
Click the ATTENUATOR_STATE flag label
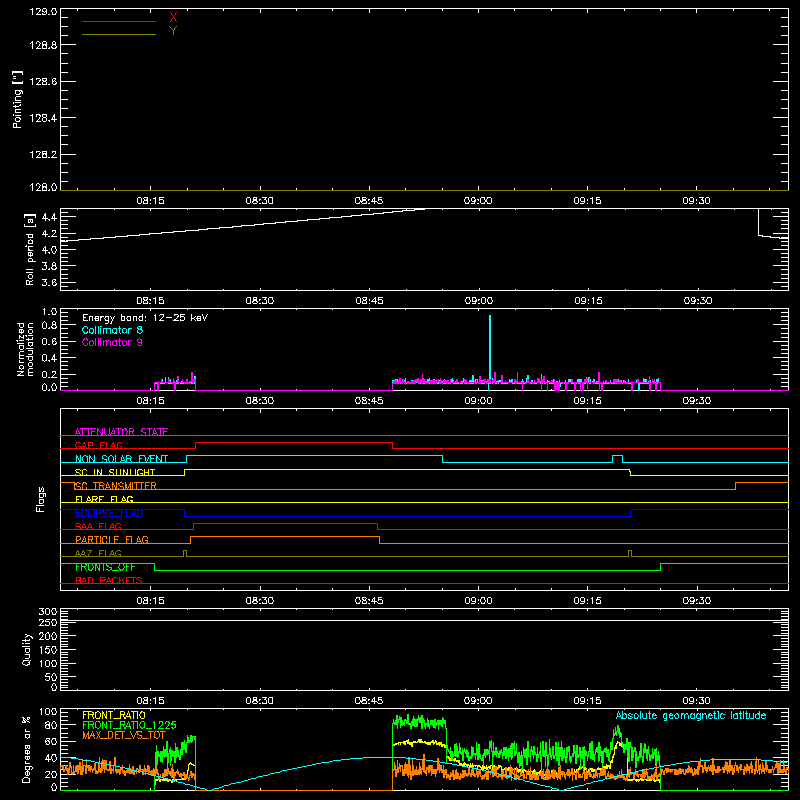tap(121, 432)
